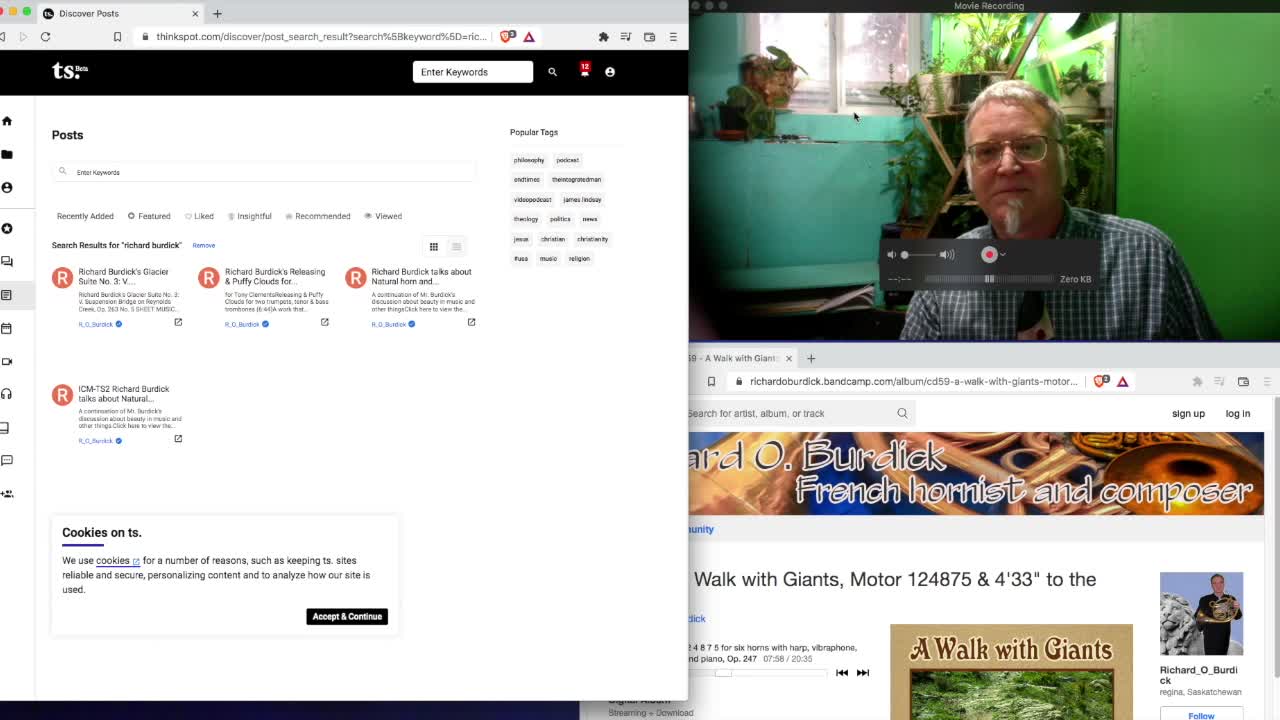Open thinkspot browser hamburger menu
Image resolution: width=1280 pixels, height=720 pixels.
point(673,37)
